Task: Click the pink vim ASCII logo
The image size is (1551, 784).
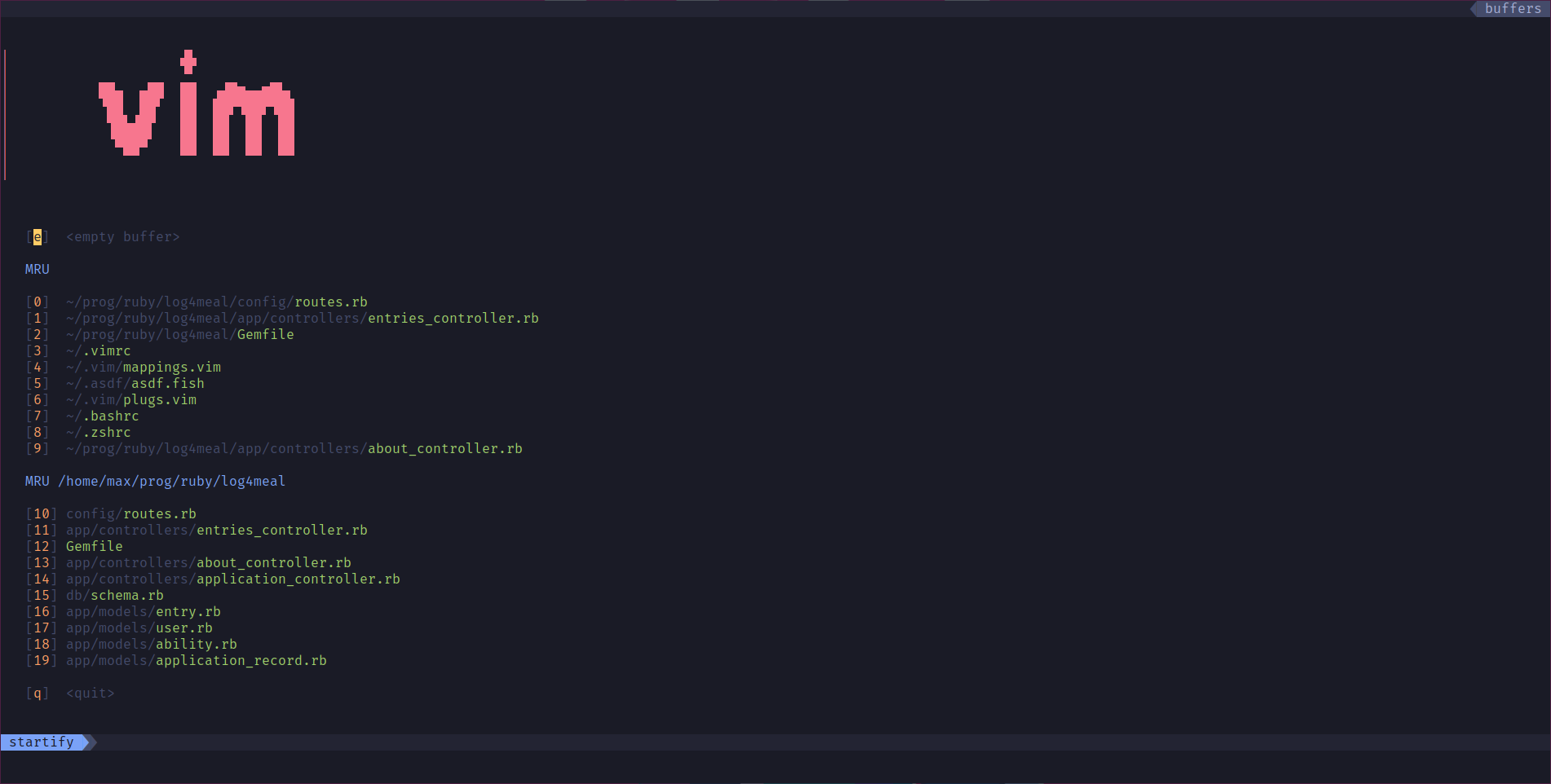Action: coord(197,103)
